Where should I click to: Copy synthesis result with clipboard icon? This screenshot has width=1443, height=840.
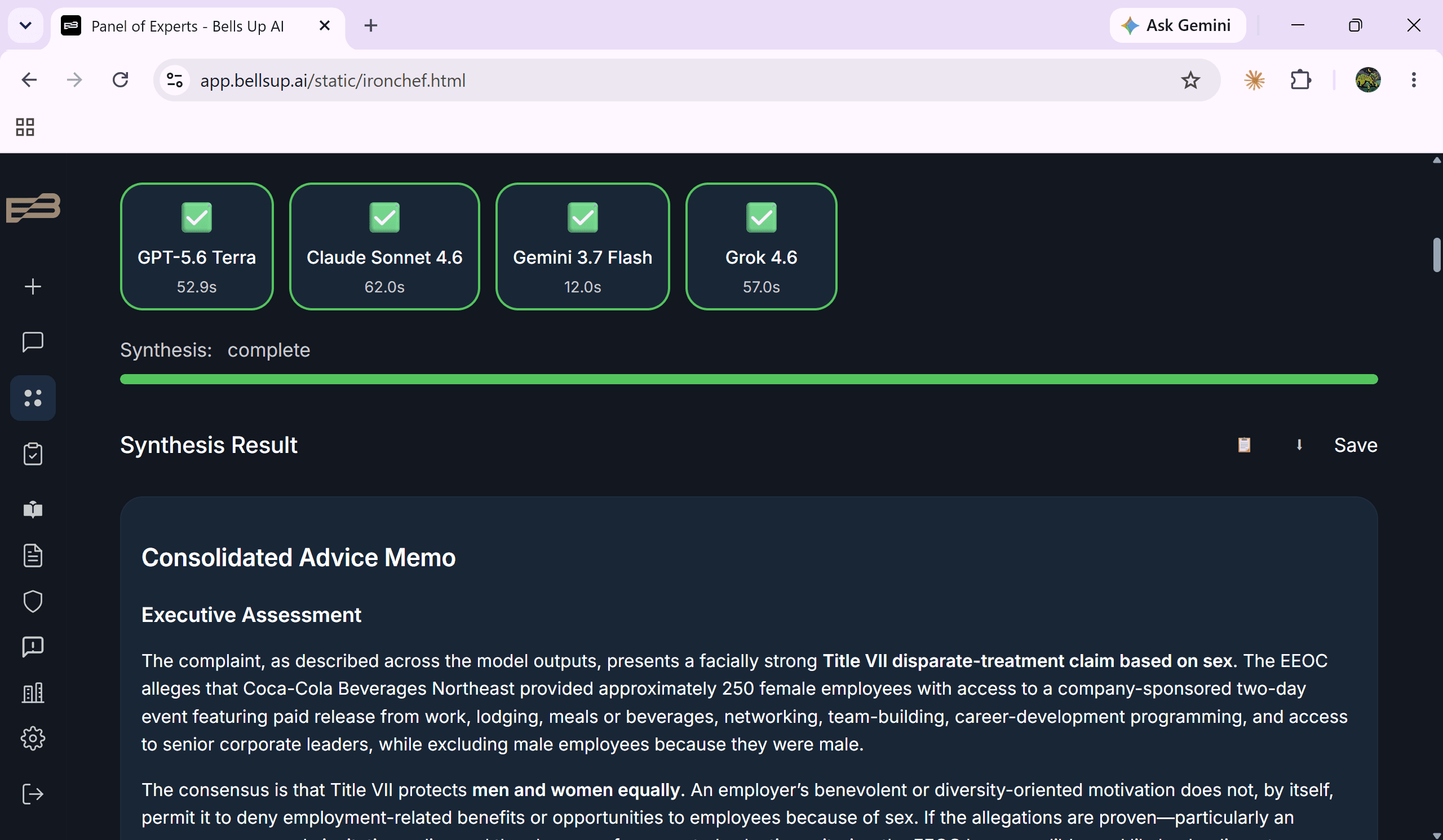pyautogui.click(x=1243, y=445)
